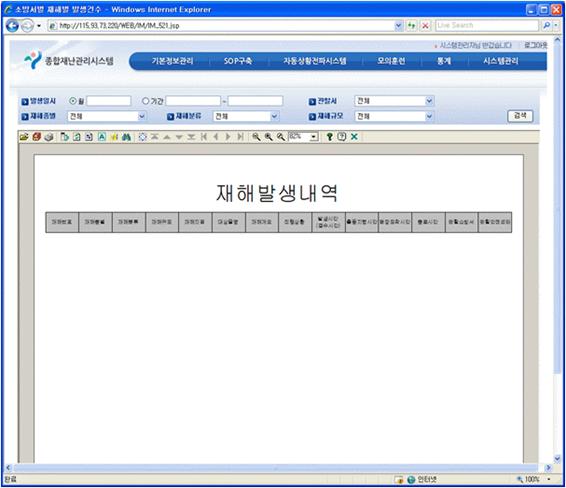This screenshot has width=566, height=488.
Task: Select the 월 (month) radio button
Action: point(73,101)
